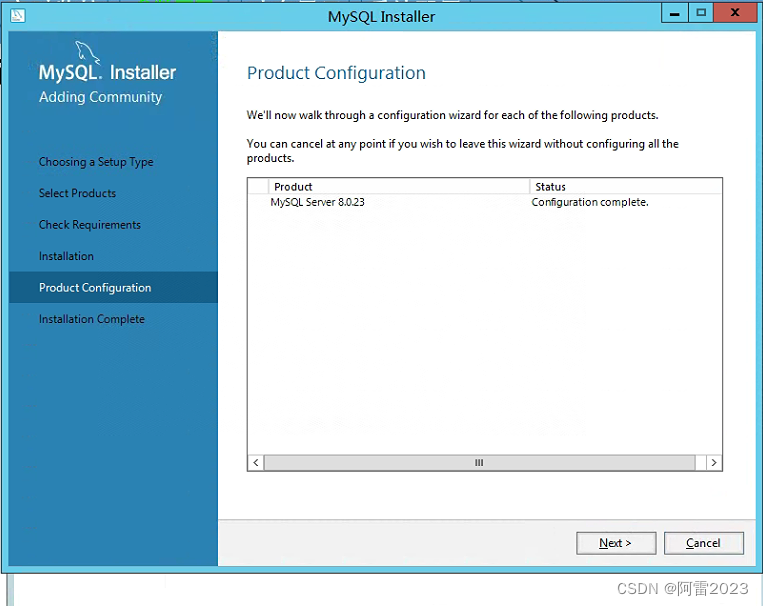Select the Select Products step

tap(77, 193)
